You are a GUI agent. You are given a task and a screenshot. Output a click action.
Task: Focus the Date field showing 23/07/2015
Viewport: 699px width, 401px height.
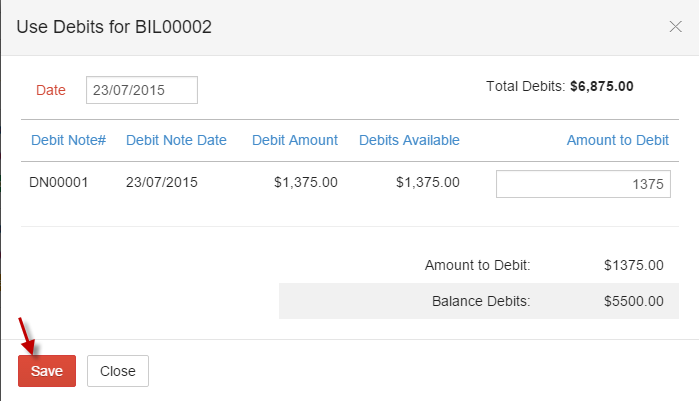pos(142,90)
